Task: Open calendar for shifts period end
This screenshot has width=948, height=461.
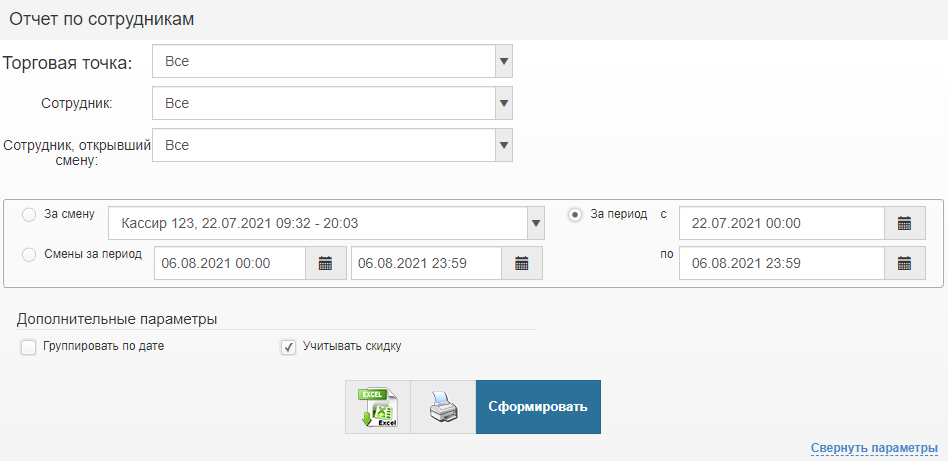Action: [x=521, y=263]
